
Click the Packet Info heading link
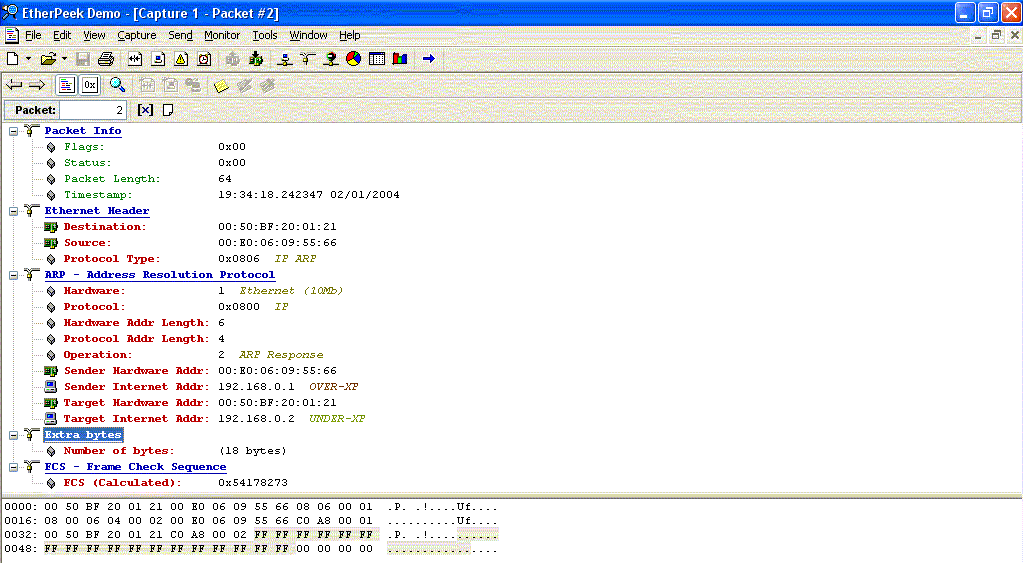[83, 130]
